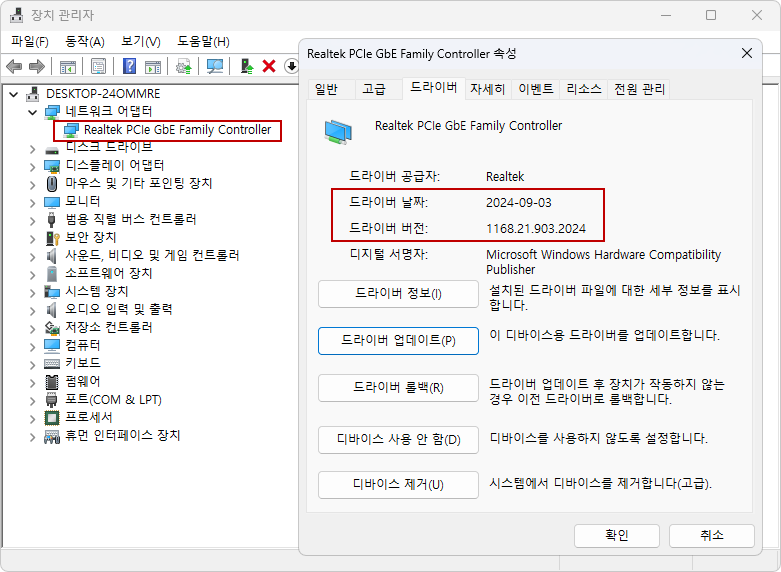Click the Device Manager title bar icon
This screenshot has height=572, width=781.
coord(17,15)
